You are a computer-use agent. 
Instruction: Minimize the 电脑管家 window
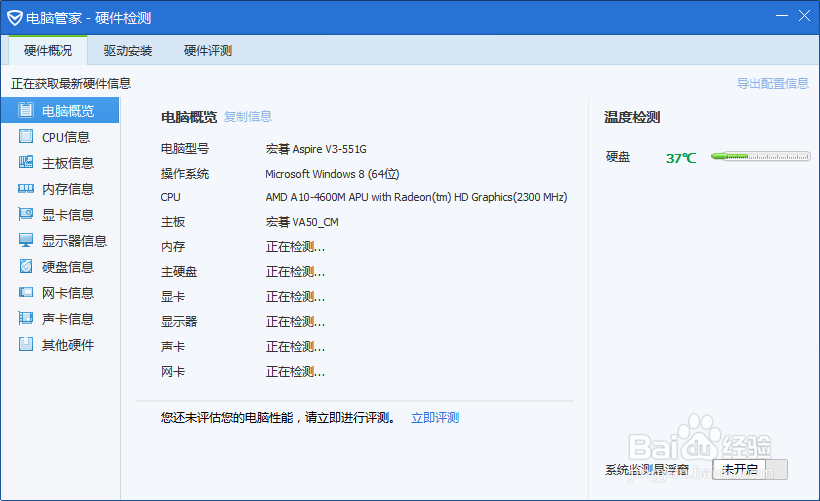pyautogui.click(x=782, y=16)
